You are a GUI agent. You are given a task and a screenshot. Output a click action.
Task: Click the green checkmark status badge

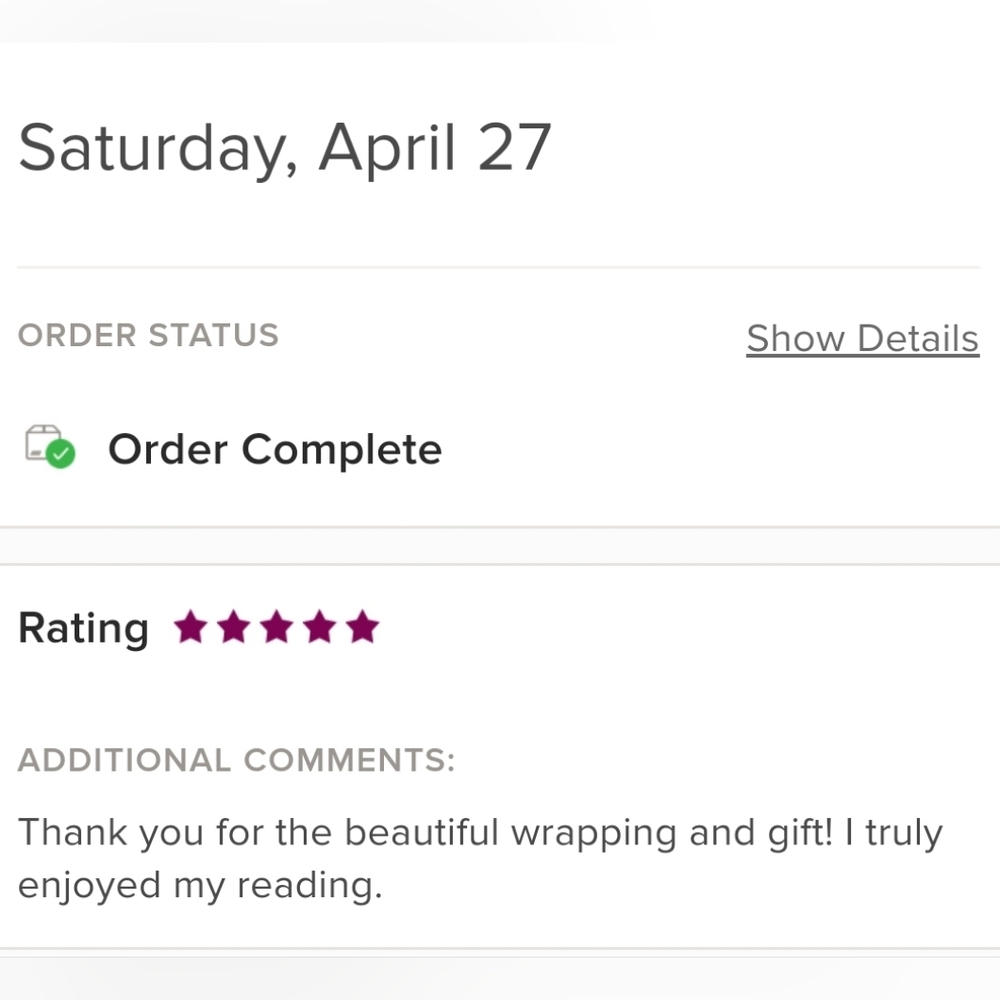pyautogui.click(x=62, y=455)
